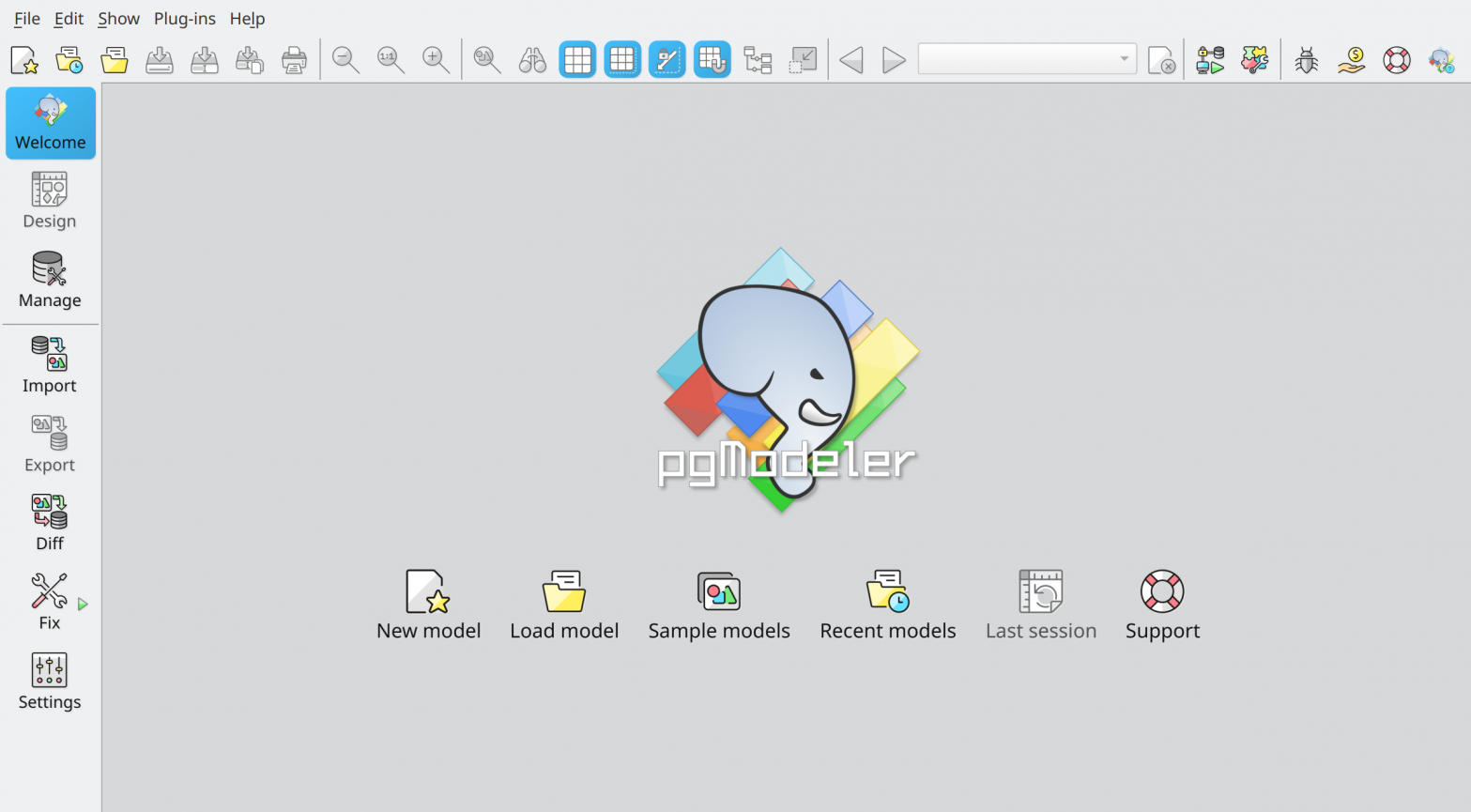Click the Donate hand-with-coin icon
Viewport: 1471px width, 812px height.
(x=1352, y=60)
